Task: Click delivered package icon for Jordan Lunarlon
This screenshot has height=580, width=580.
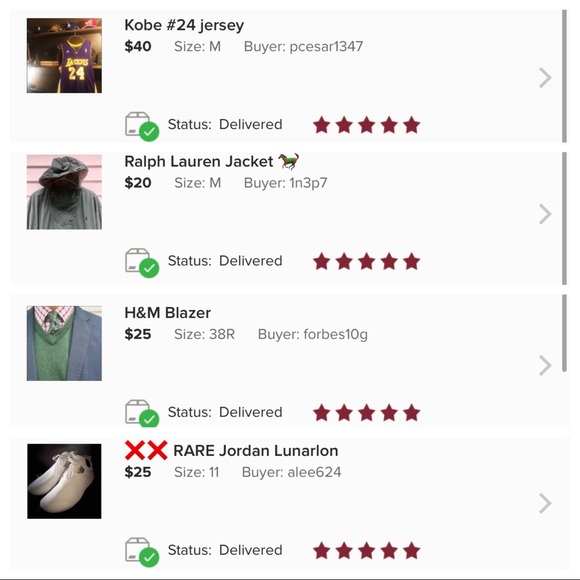Action: pos(142,552)
